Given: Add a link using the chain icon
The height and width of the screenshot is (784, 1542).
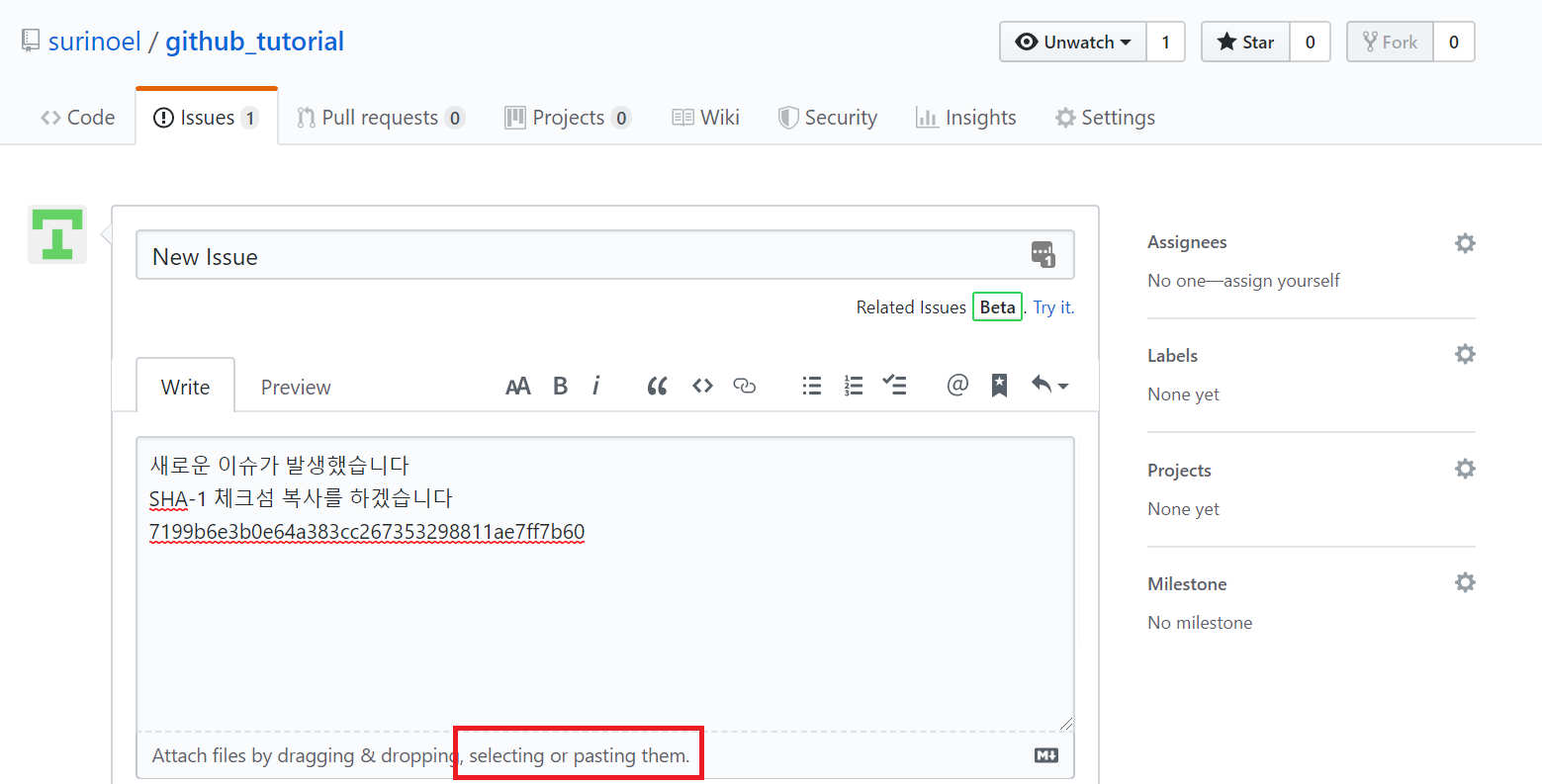Looking at the screenshot, I should (745, 386).
